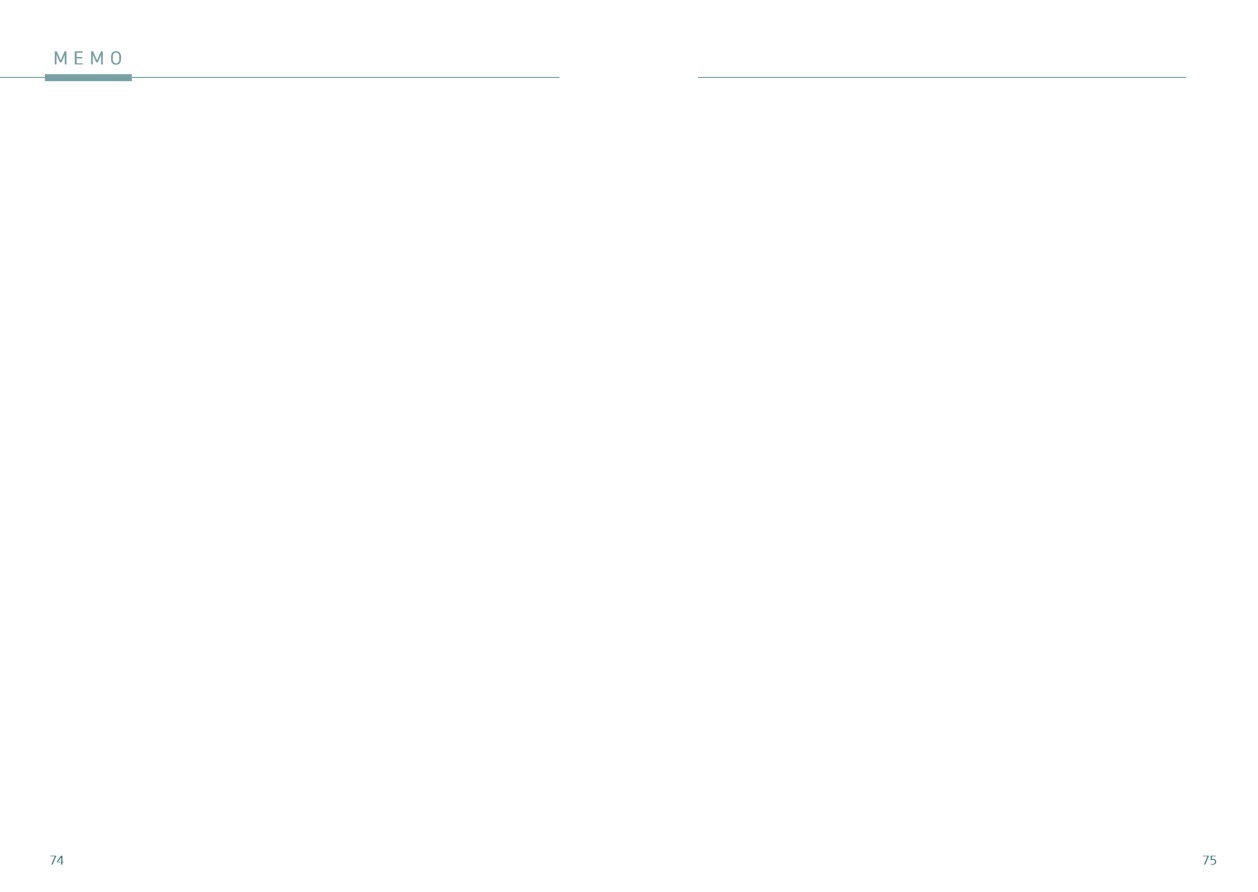Viewport: 1258px width, 892px height.
Task: Click the second letter M in MEMO
Action: pos(97,58)
